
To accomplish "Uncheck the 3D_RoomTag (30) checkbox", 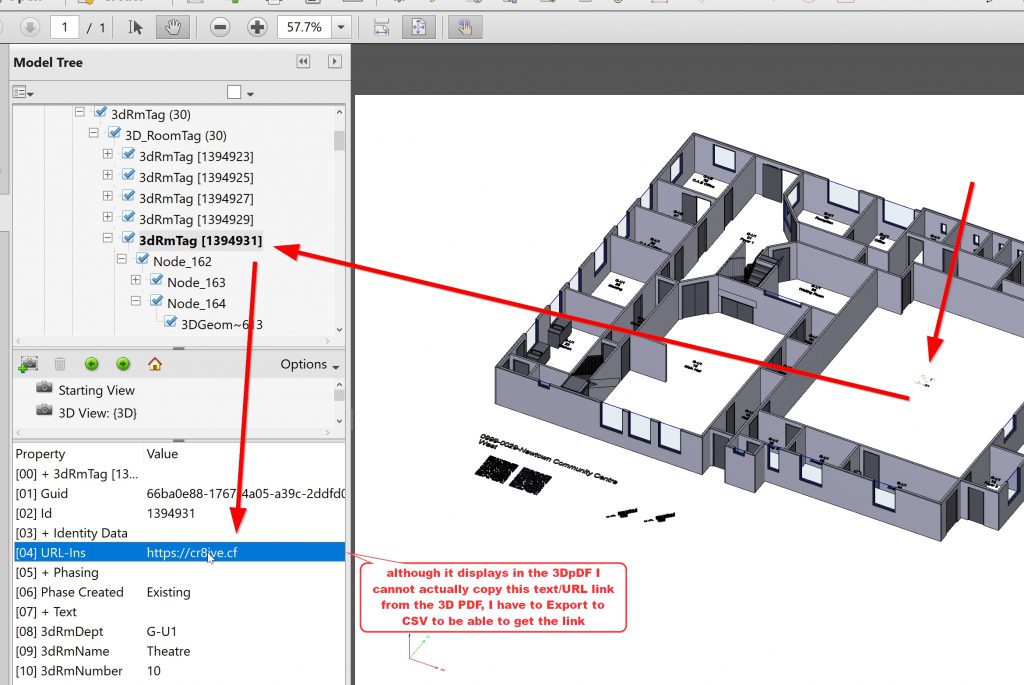I will point(114,134).
